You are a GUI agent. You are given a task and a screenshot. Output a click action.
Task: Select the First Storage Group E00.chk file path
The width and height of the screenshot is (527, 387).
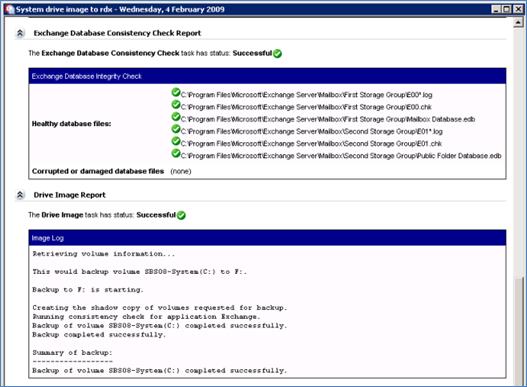click(x=306, y=107)
